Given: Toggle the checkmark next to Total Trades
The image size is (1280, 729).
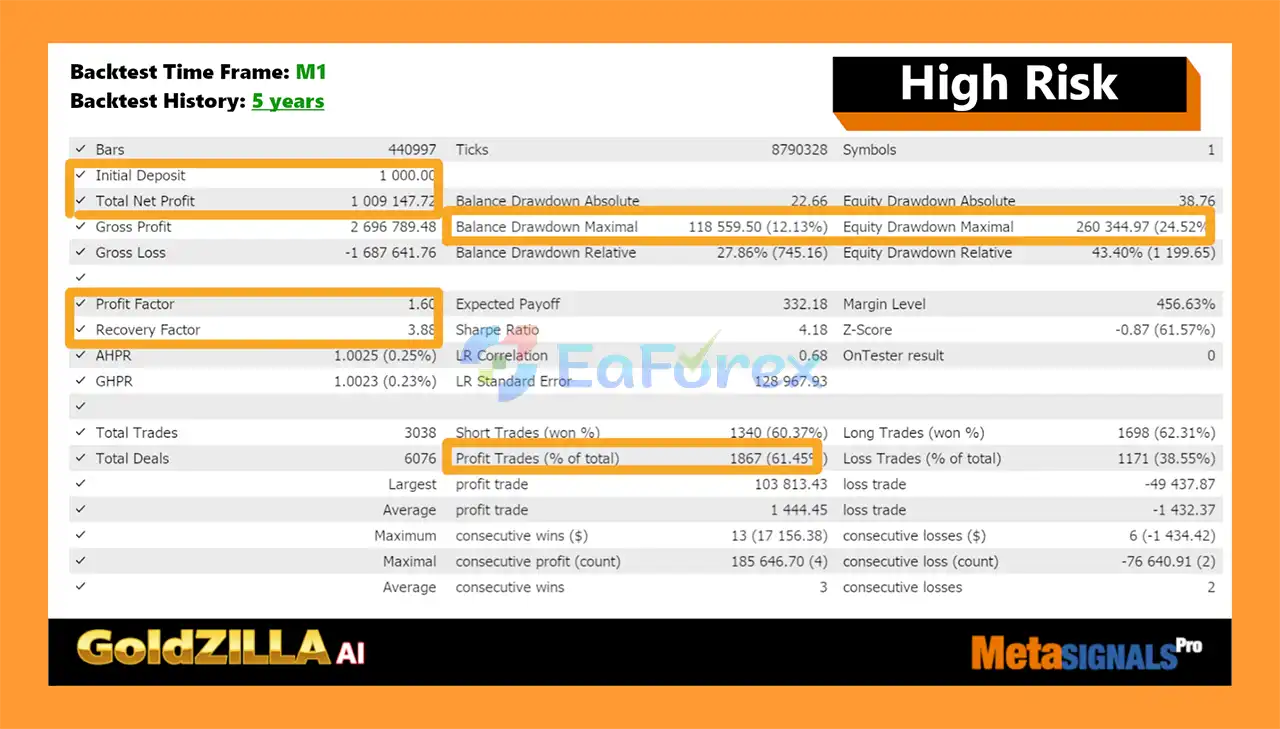Looking at the screenshot, I should (x=81, y=432).
